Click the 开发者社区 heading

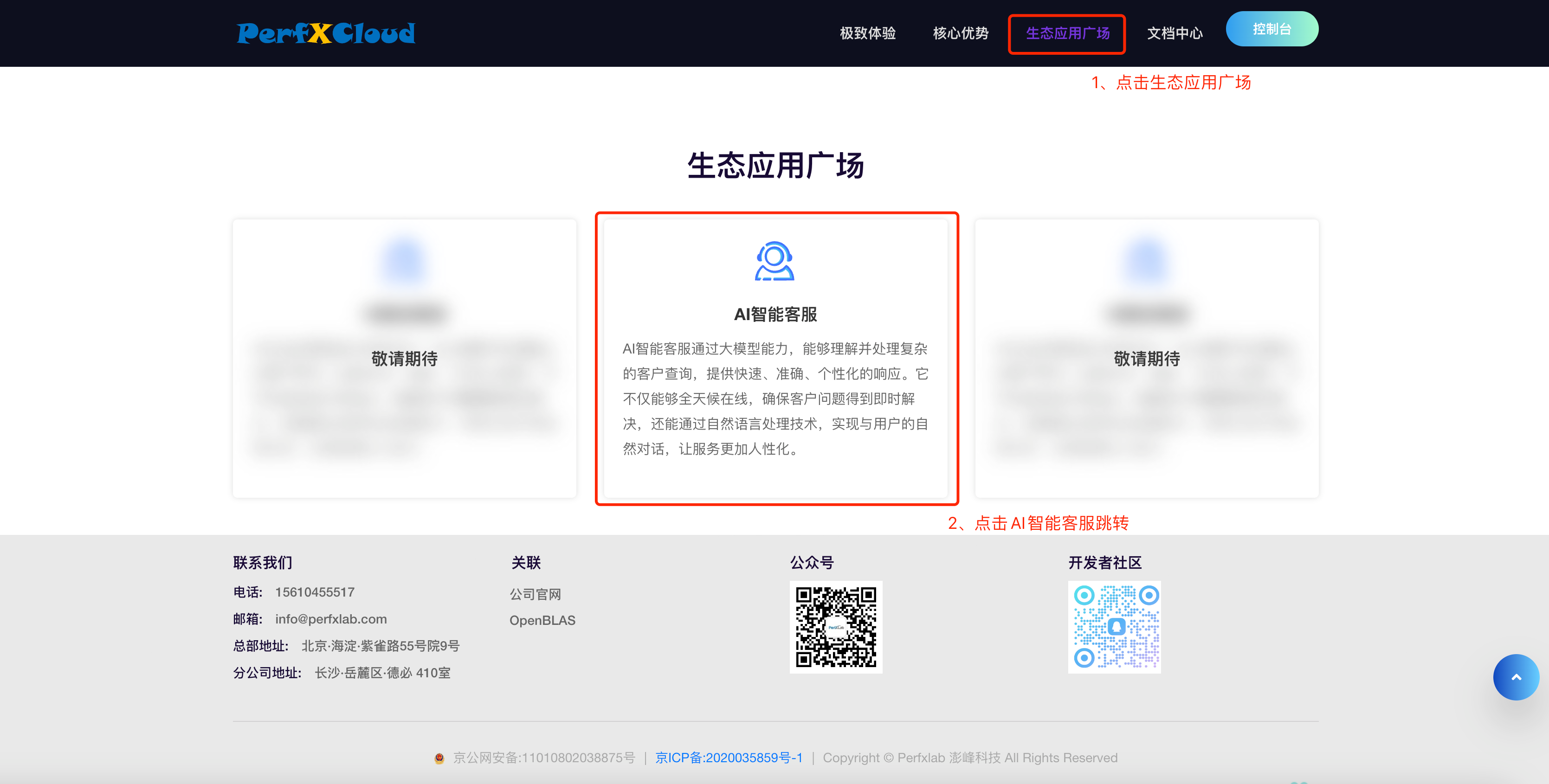[1104, 563]
